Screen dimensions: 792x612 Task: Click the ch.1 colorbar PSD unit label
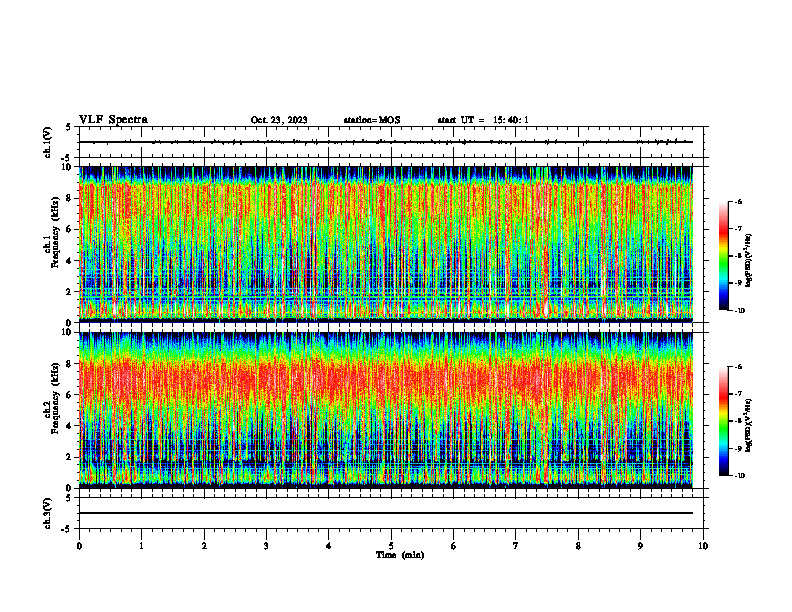coord(749,261)
